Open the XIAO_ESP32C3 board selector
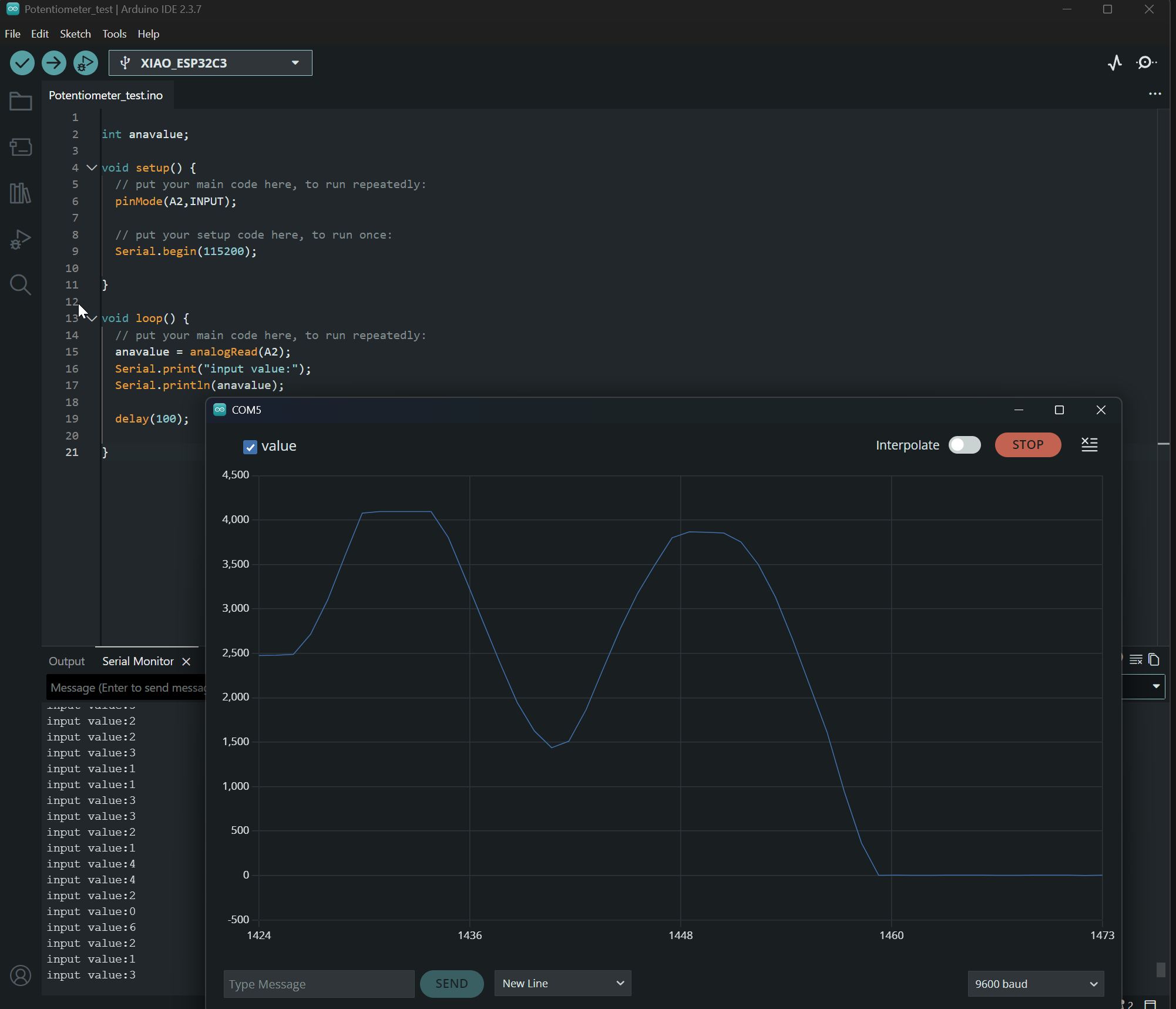The image size is (1176, 1009). [x=210, y=63]
